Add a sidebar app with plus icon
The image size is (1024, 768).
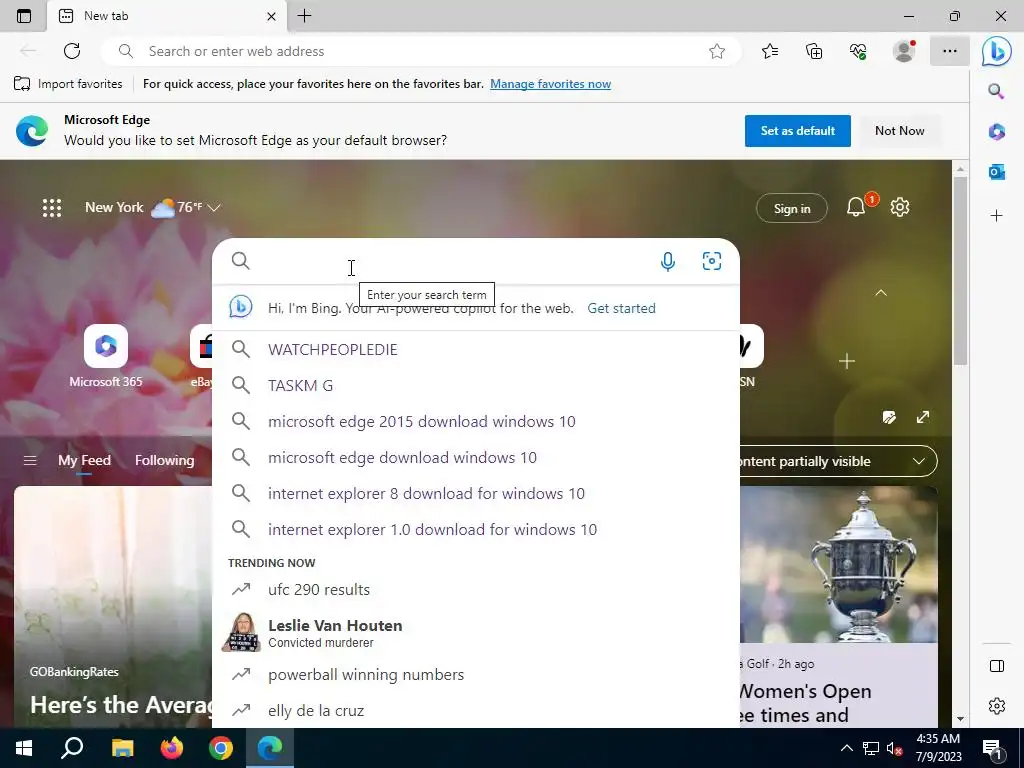(997, 216)
